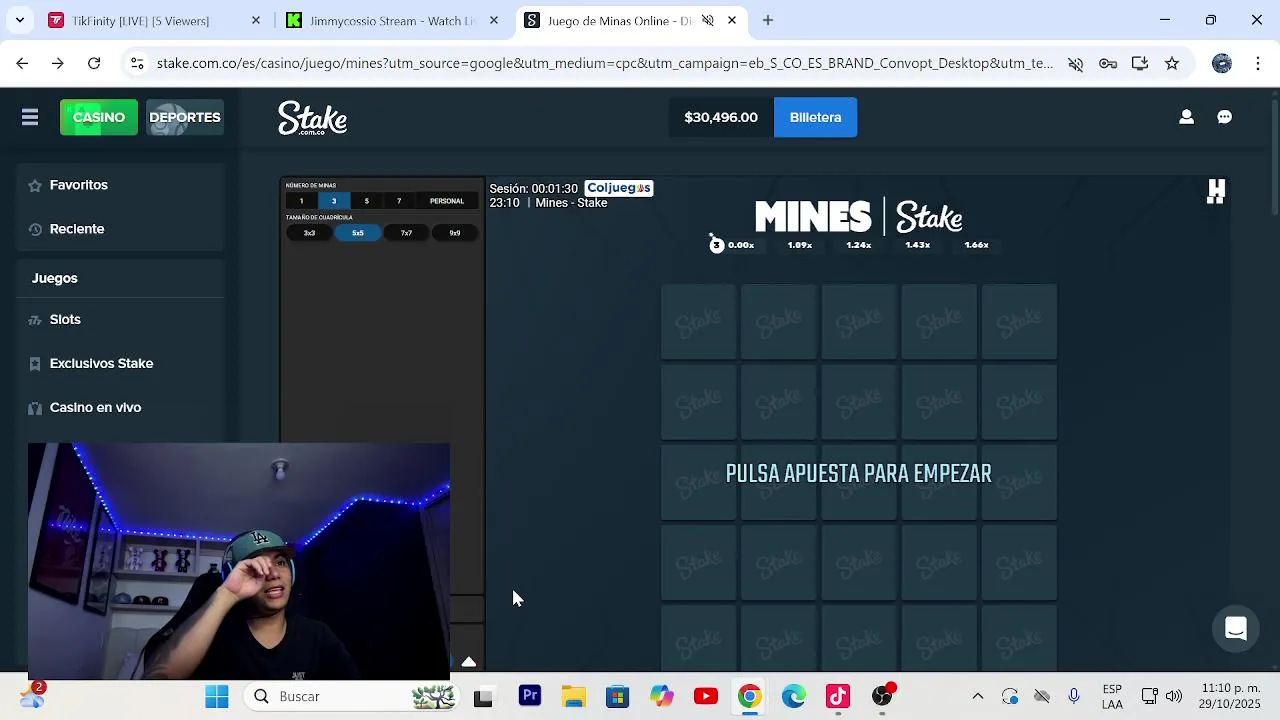
Task: Open YouTube from the taskbar
Action: coord(706,696)
